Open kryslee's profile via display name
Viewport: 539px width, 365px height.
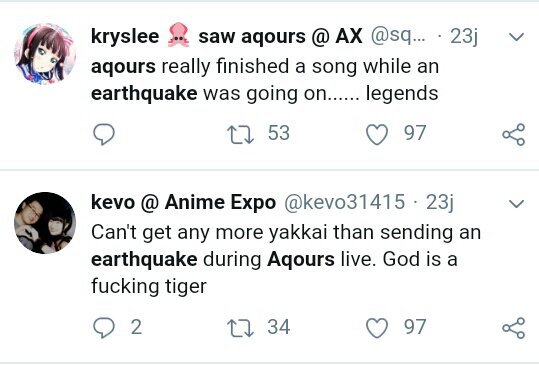[227, 37]
